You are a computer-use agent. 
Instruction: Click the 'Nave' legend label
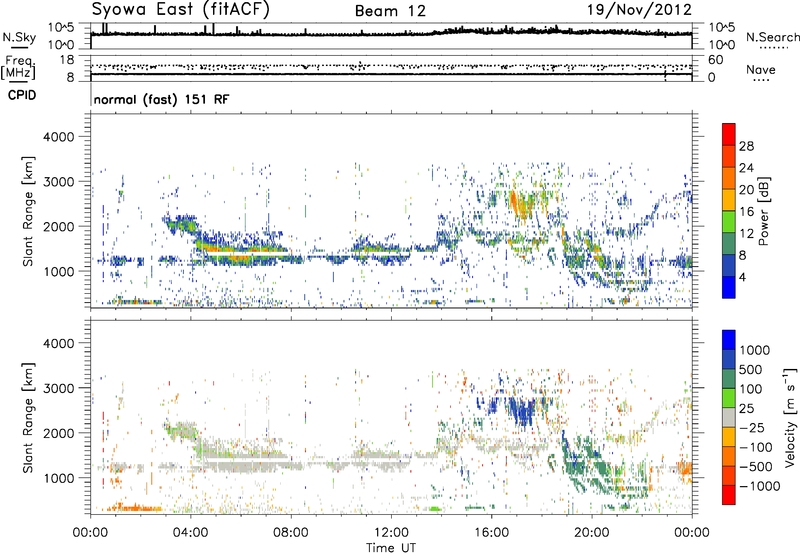point(761,69)
